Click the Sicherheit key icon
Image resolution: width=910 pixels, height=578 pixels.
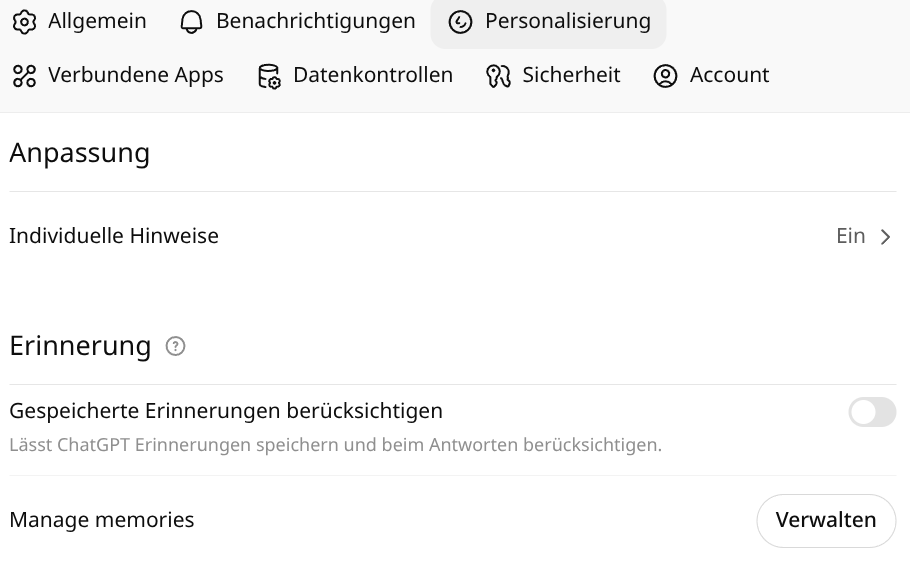coord(498,76)
